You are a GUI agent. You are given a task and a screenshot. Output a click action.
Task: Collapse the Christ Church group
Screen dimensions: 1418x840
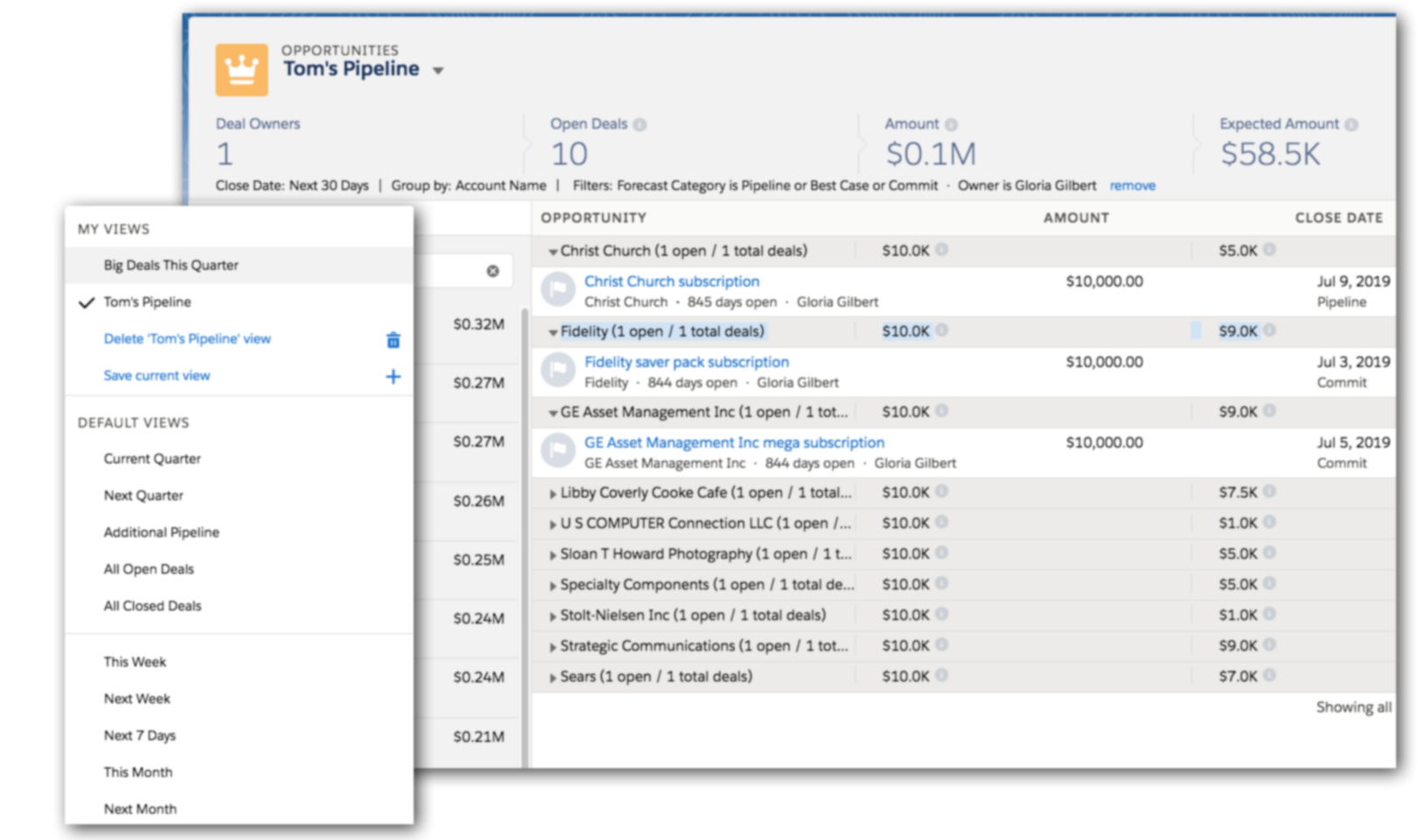pos(553,252)
